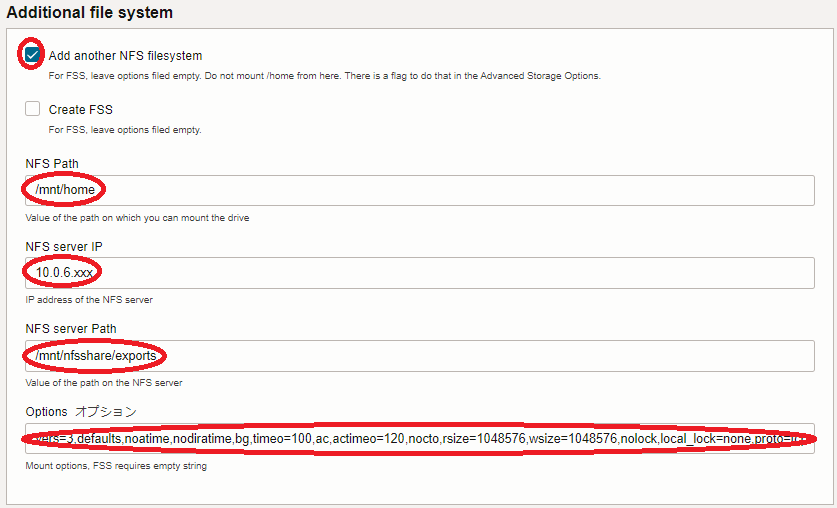This screenshot has height=508, width=837.
Task: Click the 'path on the NFS server' hint
Action: tap(104, 382)
